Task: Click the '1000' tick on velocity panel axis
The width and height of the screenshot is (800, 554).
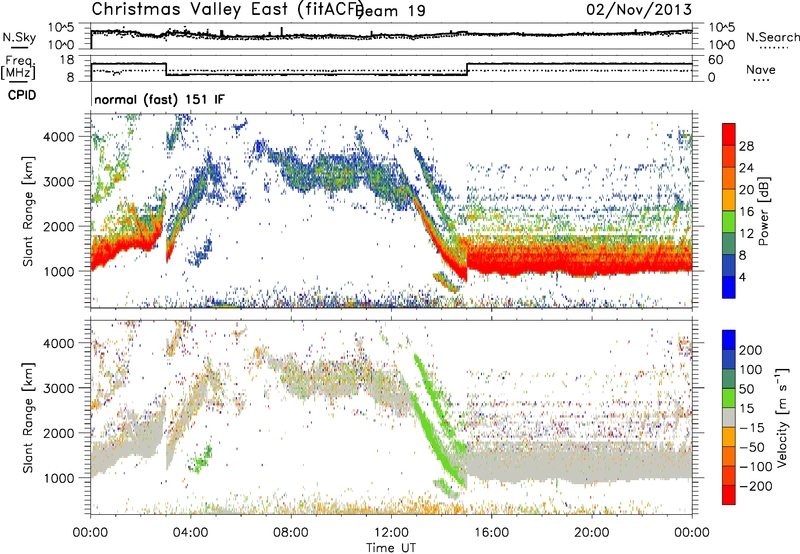Action: (x=59, y=478)
